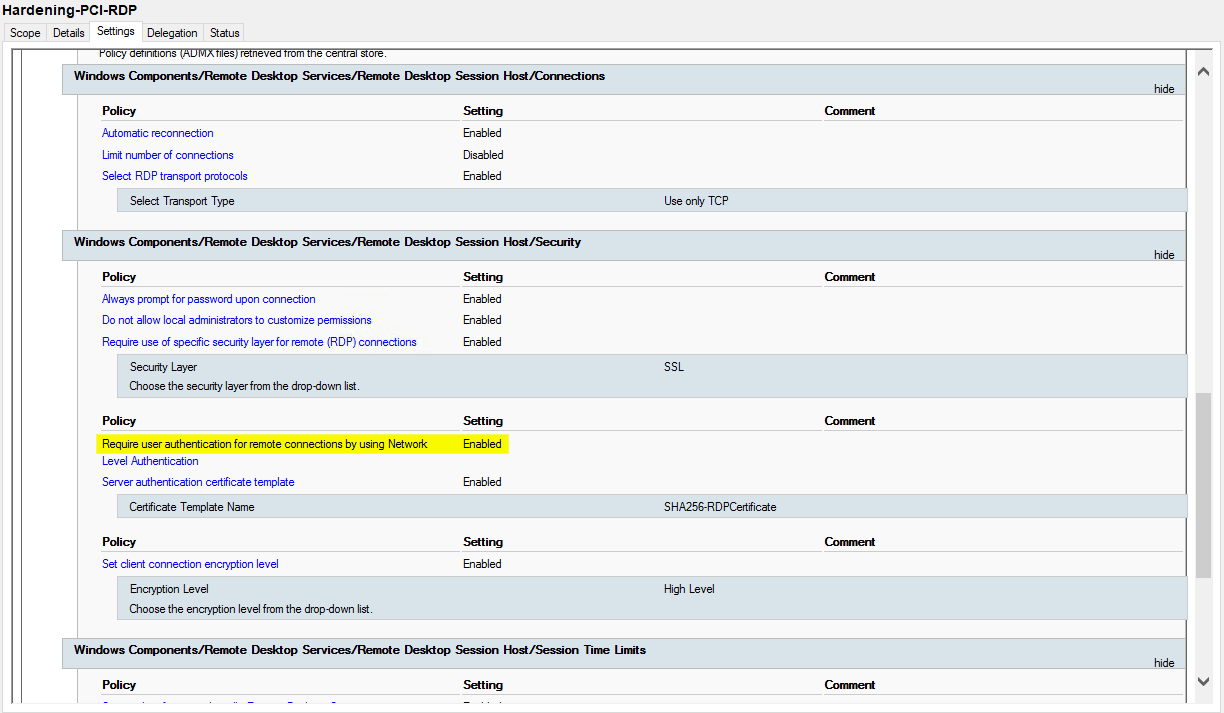Switch to the Scope tab

tap(25, 33)
